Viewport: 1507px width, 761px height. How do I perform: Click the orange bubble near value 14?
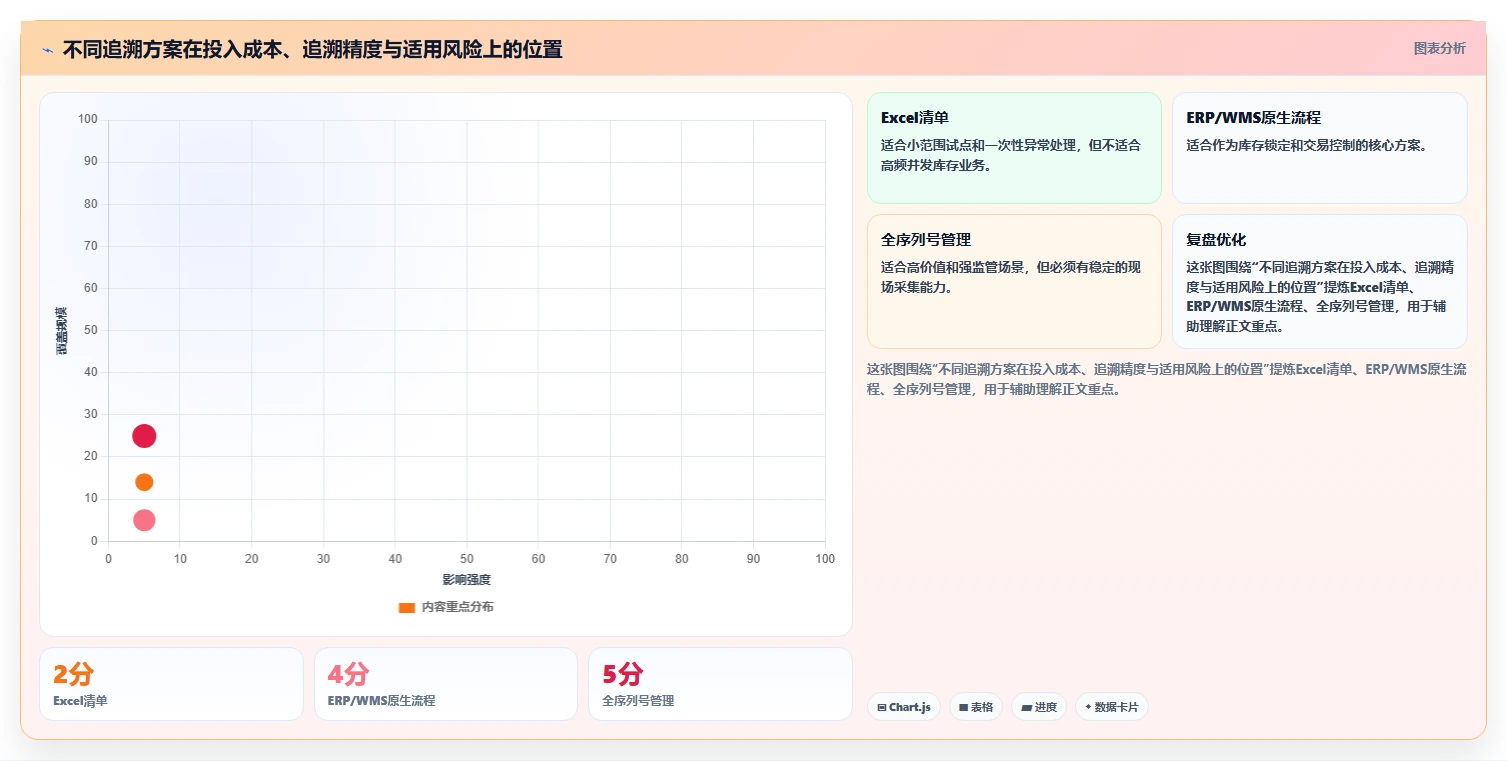[x=144, y=482]
